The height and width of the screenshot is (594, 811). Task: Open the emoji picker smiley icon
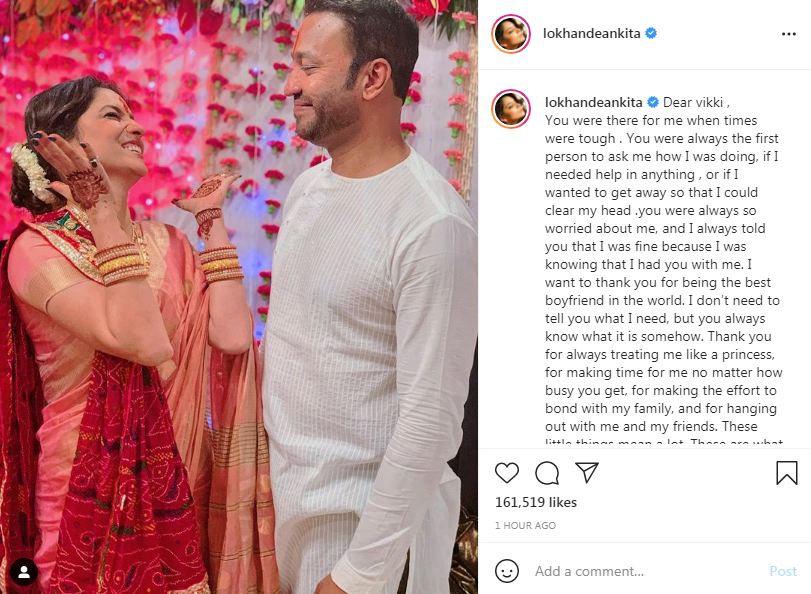(x=507, y=571)
